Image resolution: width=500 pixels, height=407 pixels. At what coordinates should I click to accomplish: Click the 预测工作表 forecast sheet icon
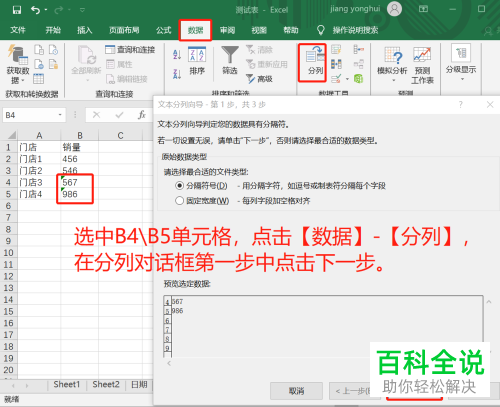[422, 65]
